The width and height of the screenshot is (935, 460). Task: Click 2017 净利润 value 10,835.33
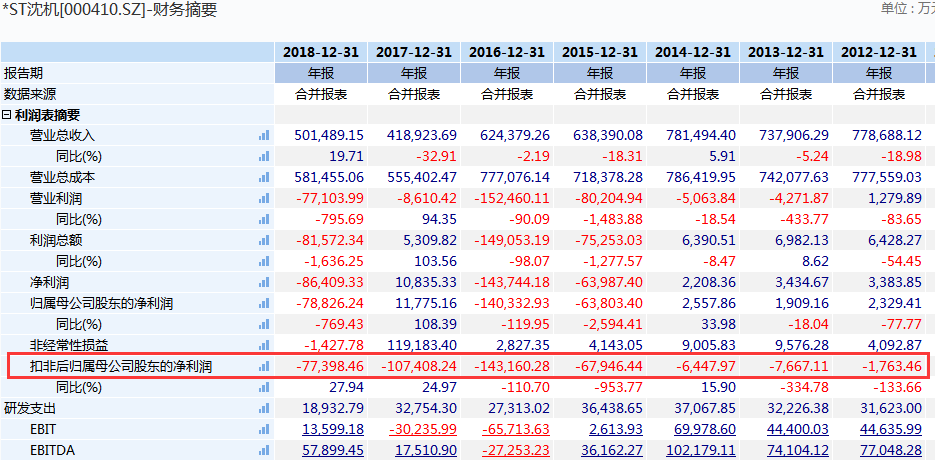coord(426,282)
